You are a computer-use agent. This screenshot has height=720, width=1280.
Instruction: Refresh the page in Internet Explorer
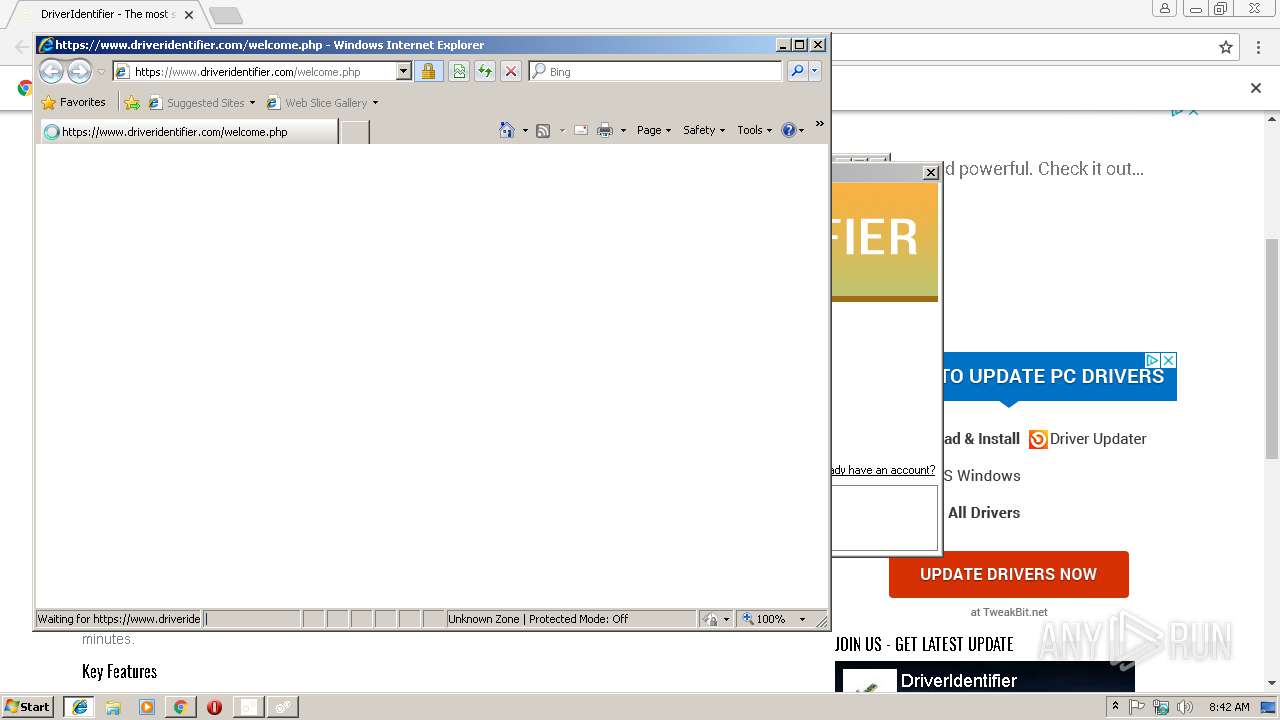point(484,71)
